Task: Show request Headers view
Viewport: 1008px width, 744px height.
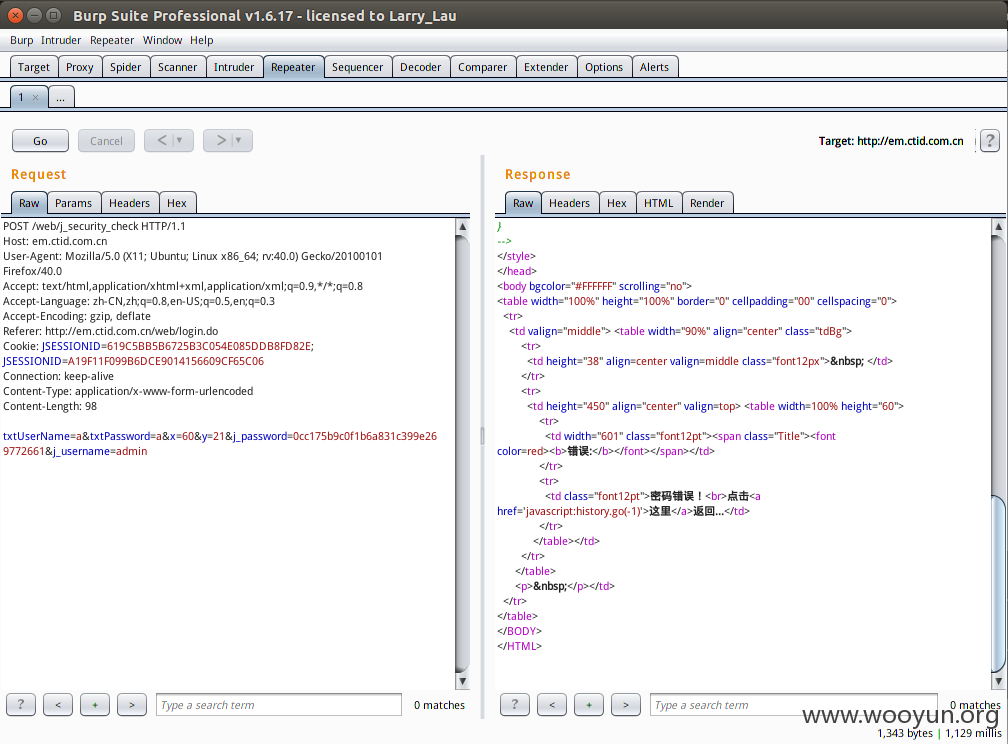Action: [129, 203]
